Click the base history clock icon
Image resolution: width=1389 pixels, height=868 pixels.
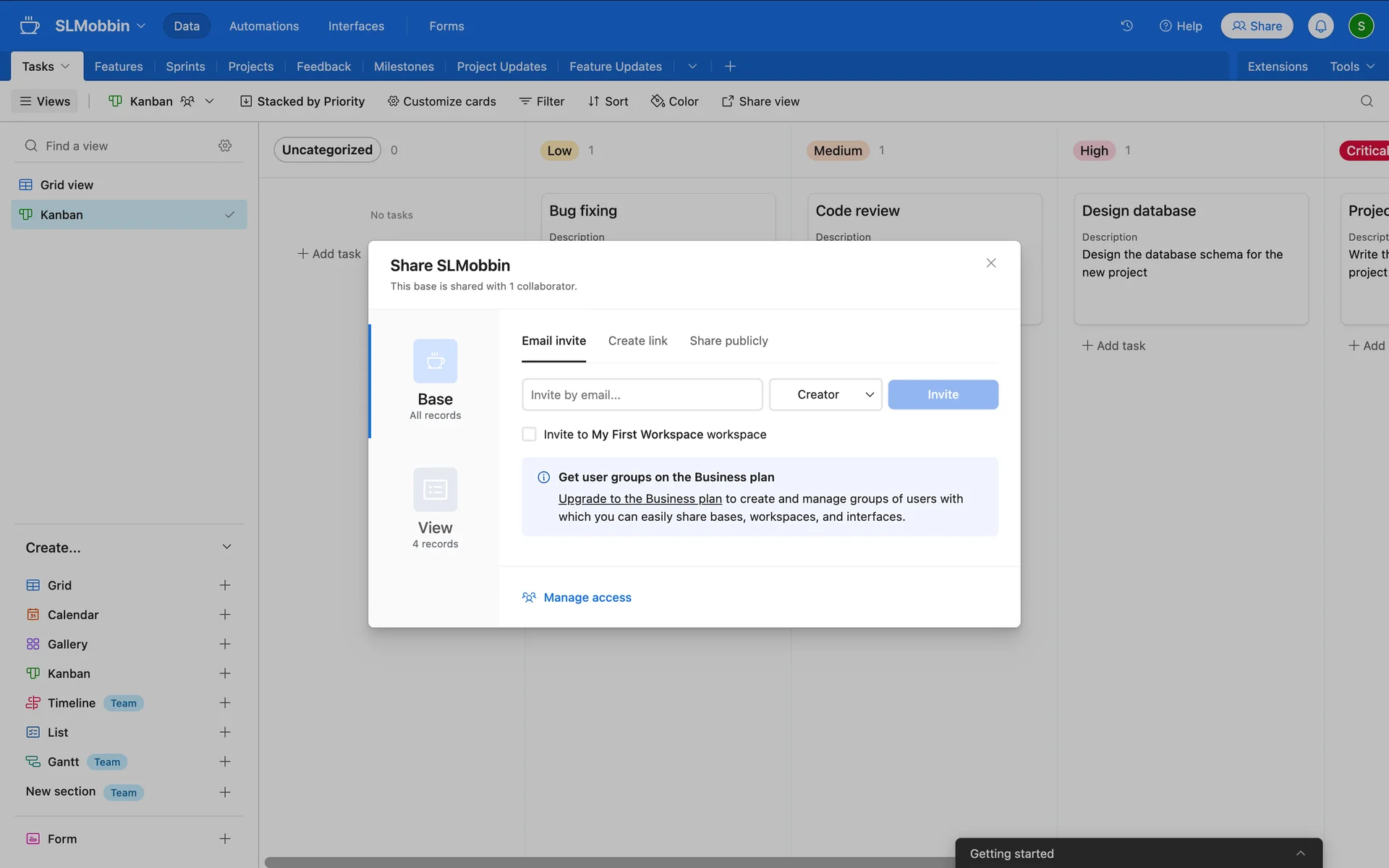1126,26
